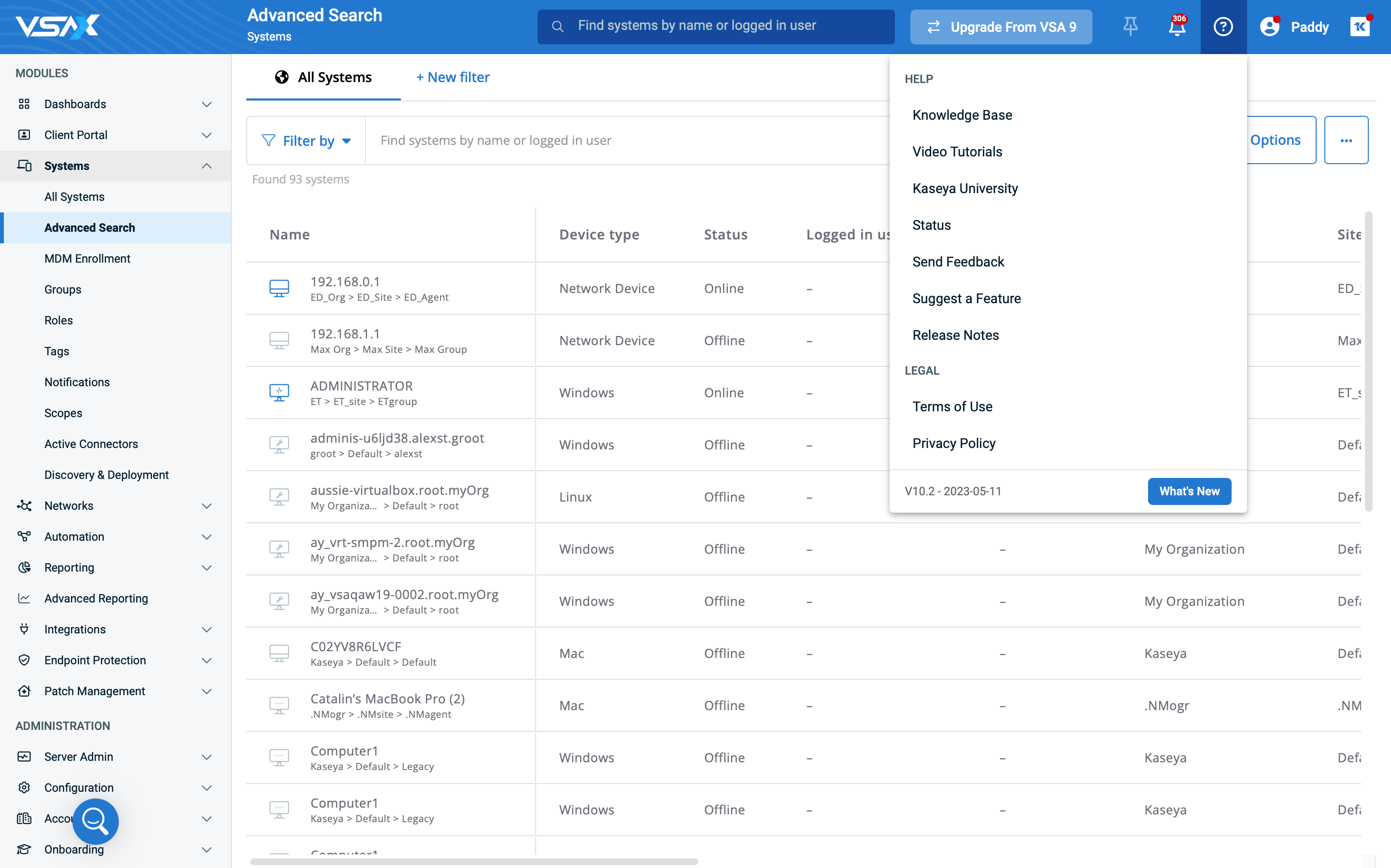Image resolution: width=1391 pixels, height=868 pixels.
Task: Click the Server Admin icon
Action: 24,756
